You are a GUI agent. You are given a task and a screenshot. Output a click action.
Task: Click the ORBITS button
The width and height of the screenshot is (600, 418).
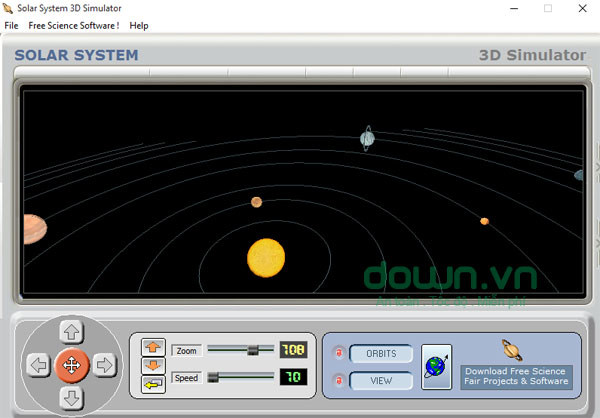381,354
